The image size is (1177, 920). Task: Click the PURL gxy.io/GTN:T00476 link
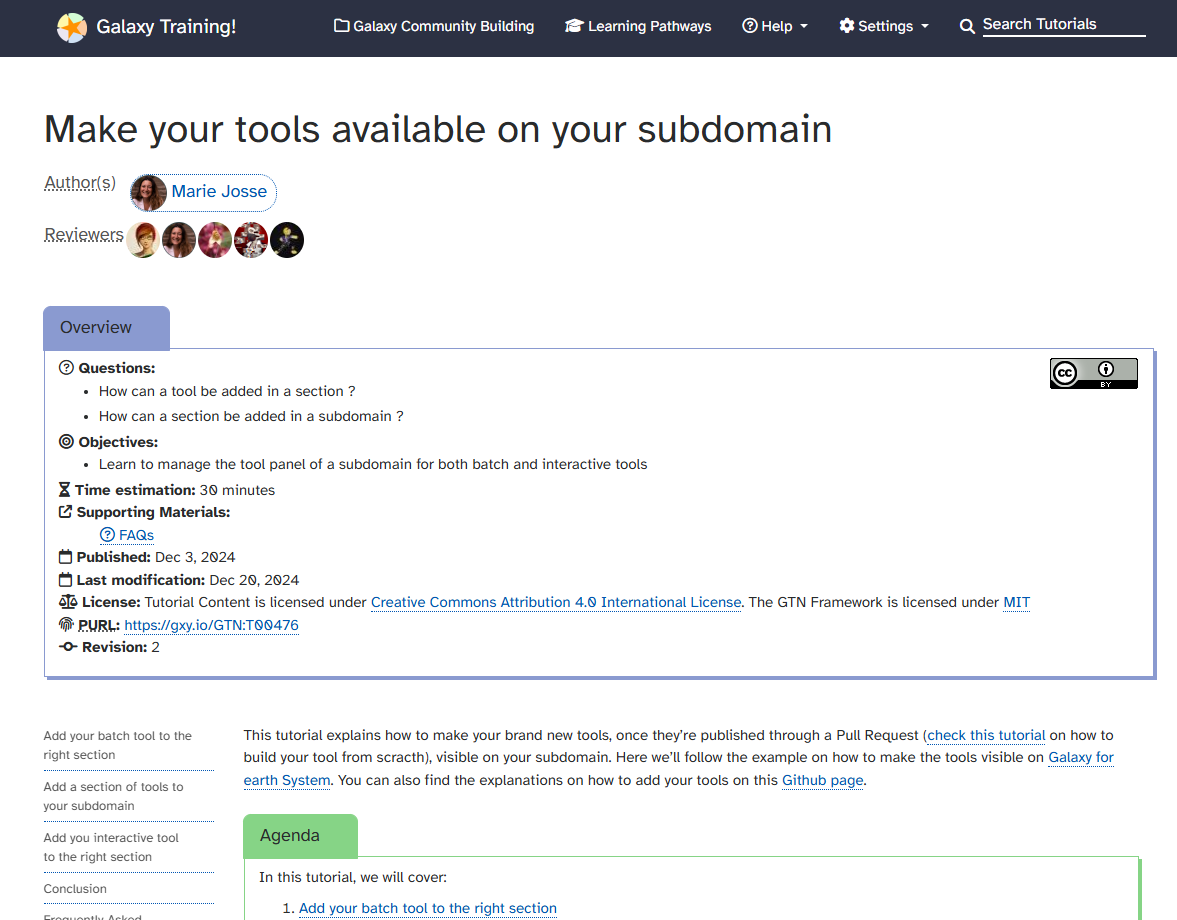(211, 626)
